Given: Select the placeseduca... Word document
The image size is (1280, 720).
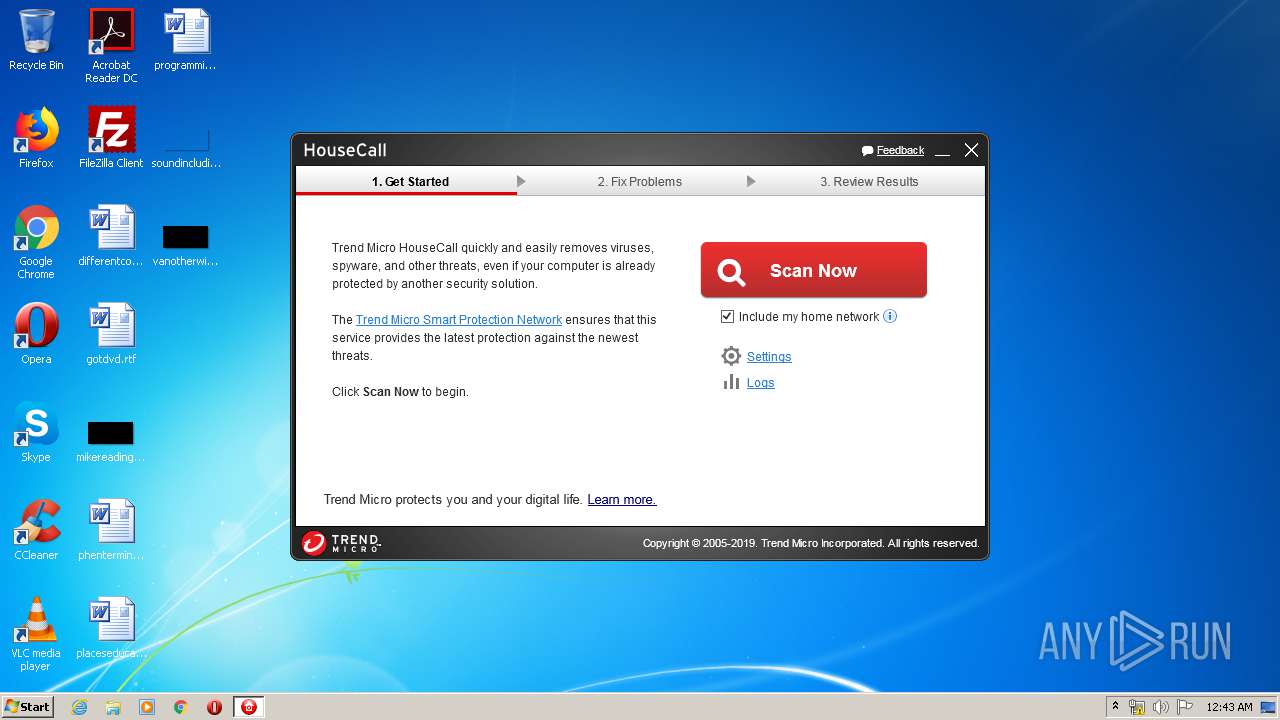Looking at the screenshot, I should 111,628.
